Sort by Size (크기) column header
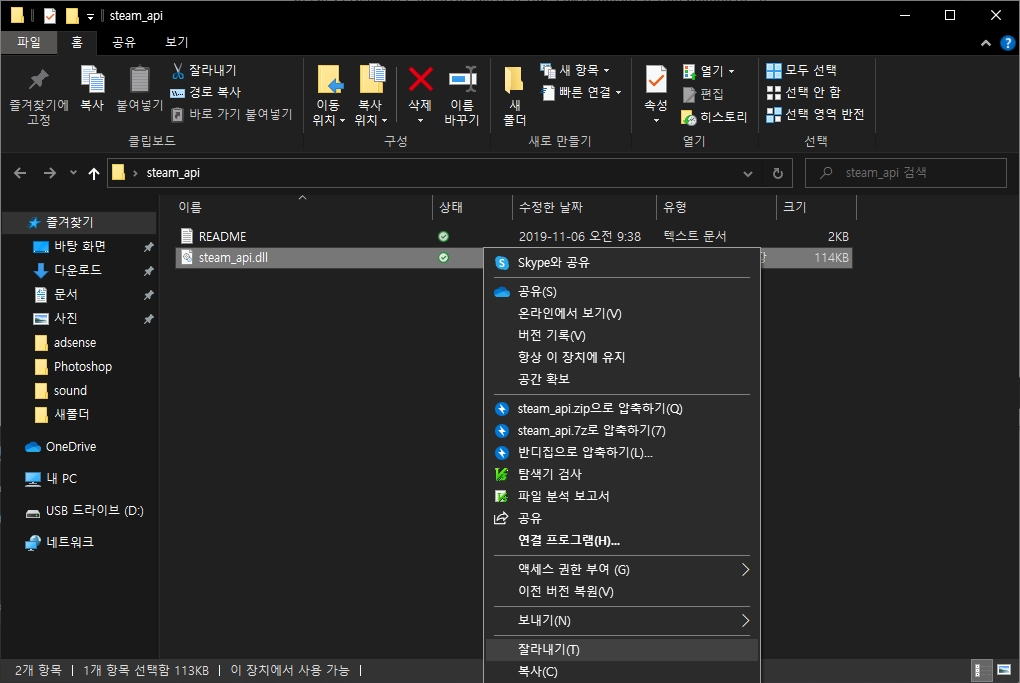The image size is (1020, 683). 794,207
